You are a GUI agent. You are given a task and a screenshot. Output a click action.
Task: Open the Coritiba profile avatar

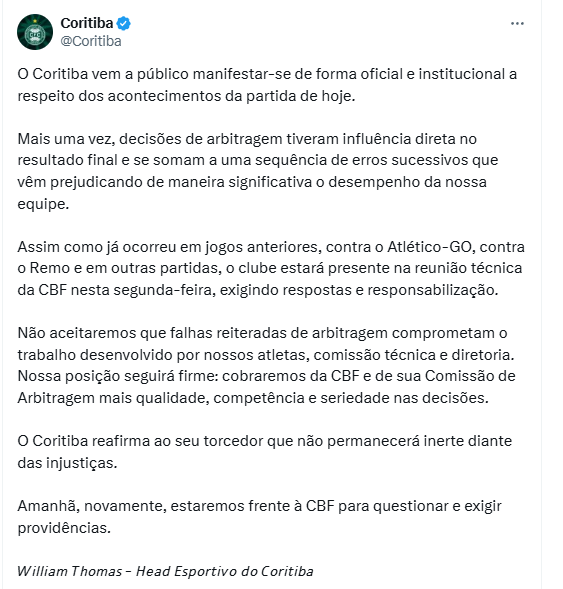tap(35, 32)
